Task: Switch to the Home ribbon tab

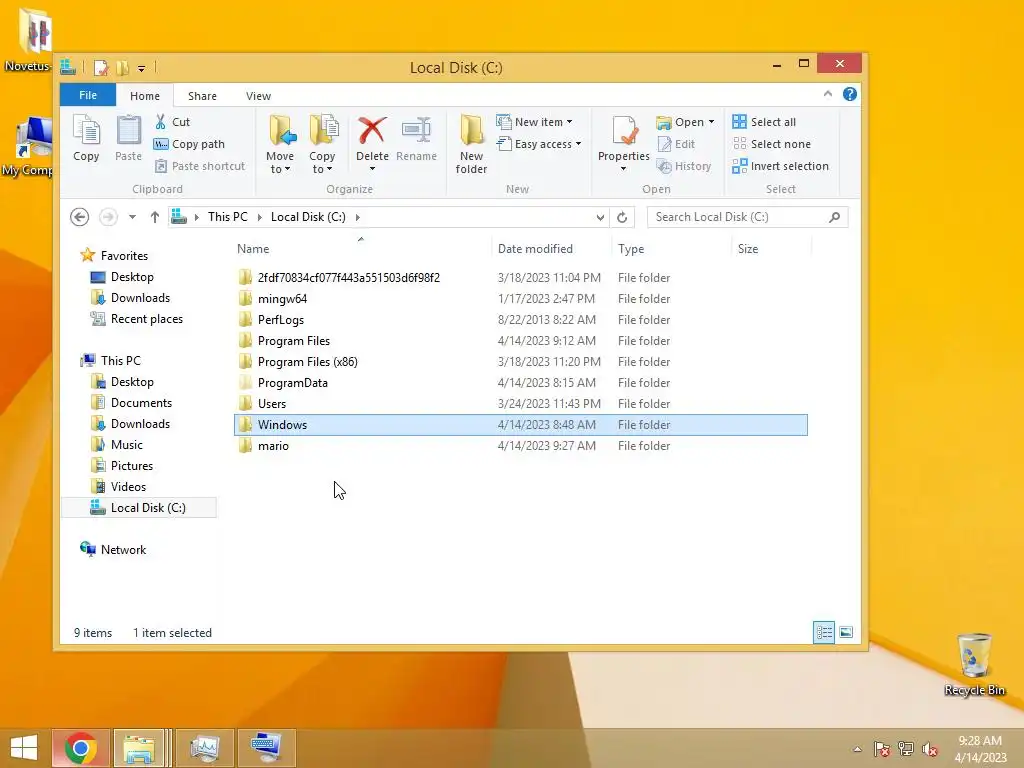Action: tap(145, 96)
